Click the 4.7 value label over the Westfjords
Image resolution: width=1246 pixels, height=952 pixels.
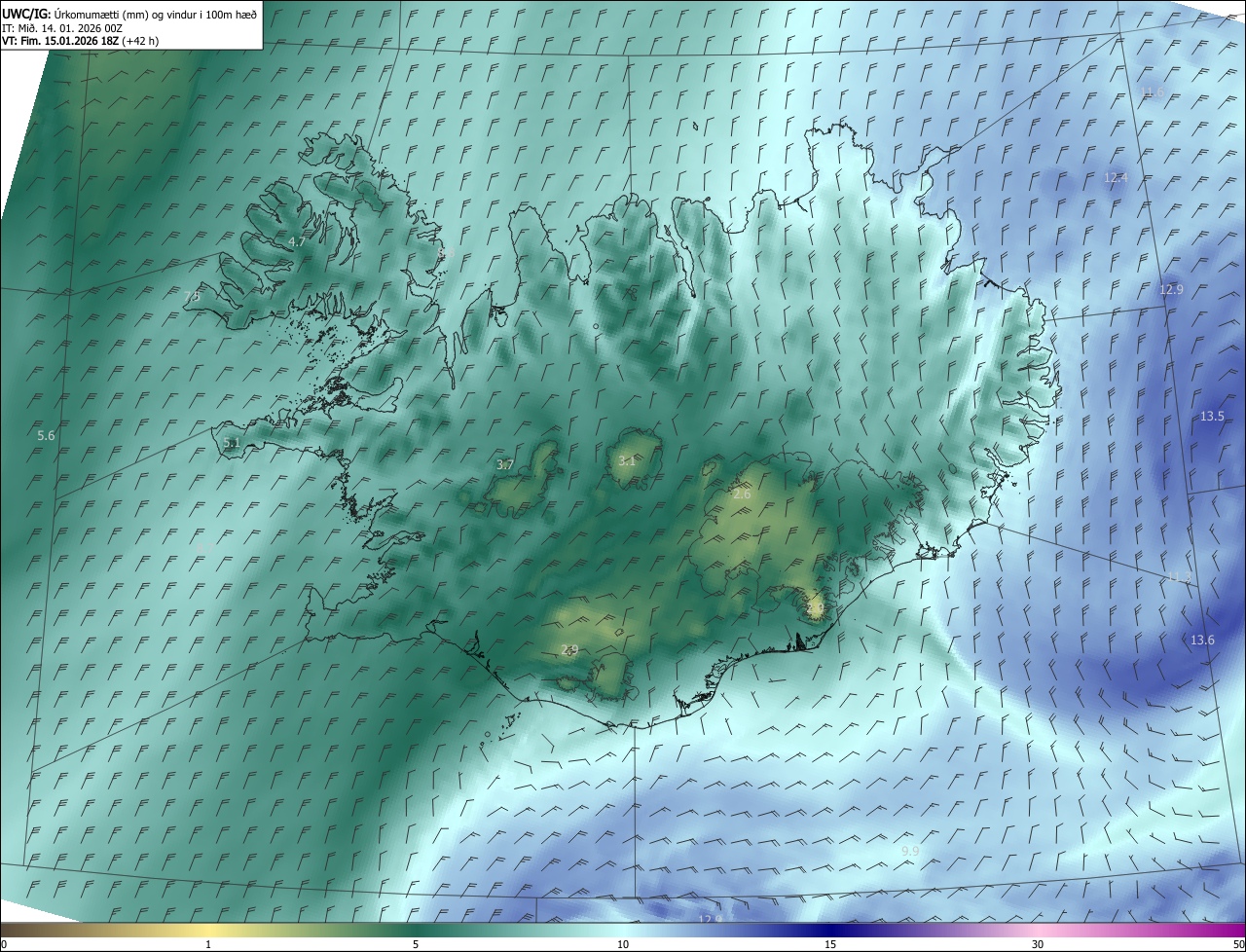coord(297,240)
